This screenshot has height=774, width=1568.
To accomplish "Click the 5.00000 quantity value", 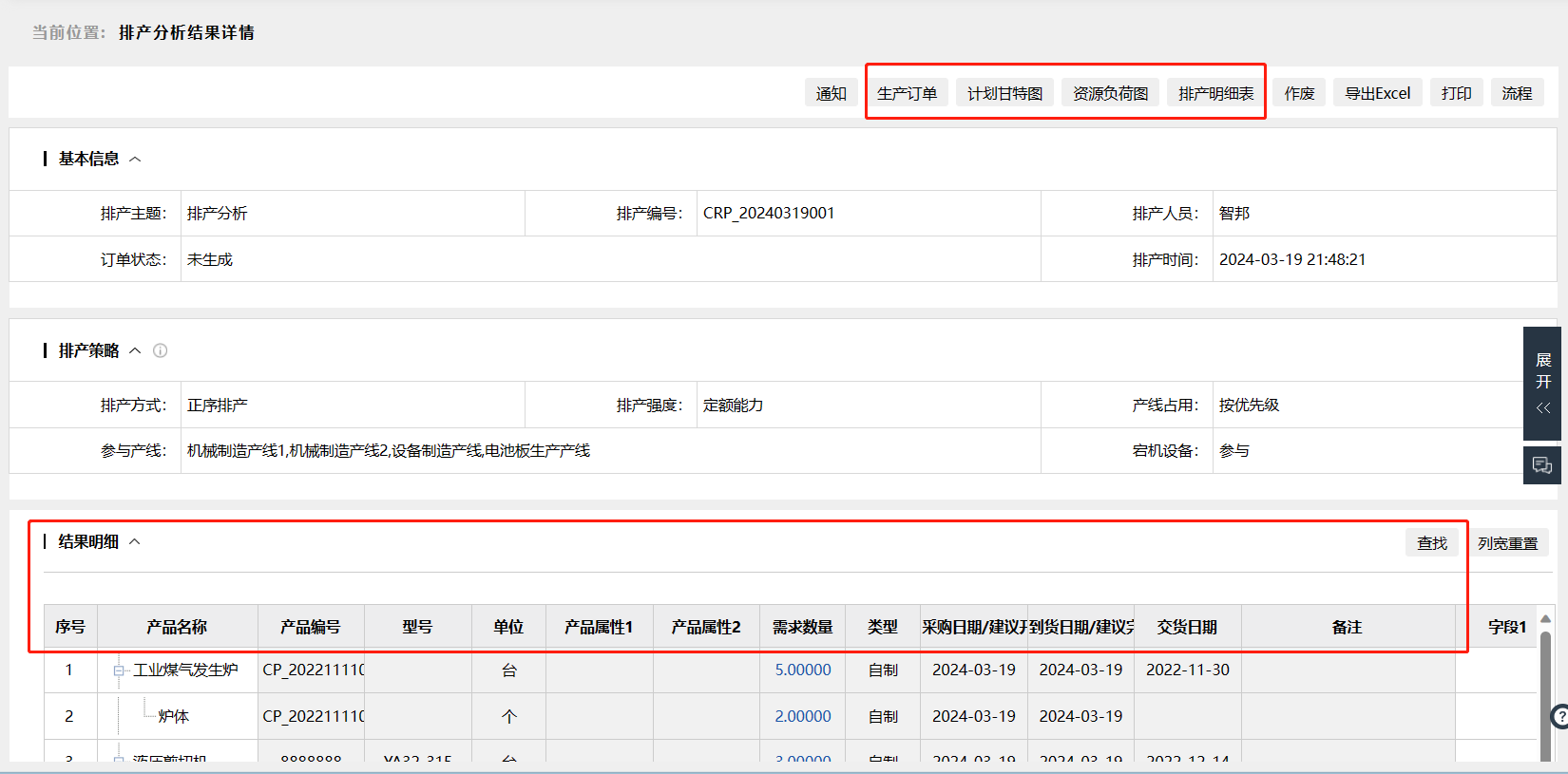I will pos(803,670).
